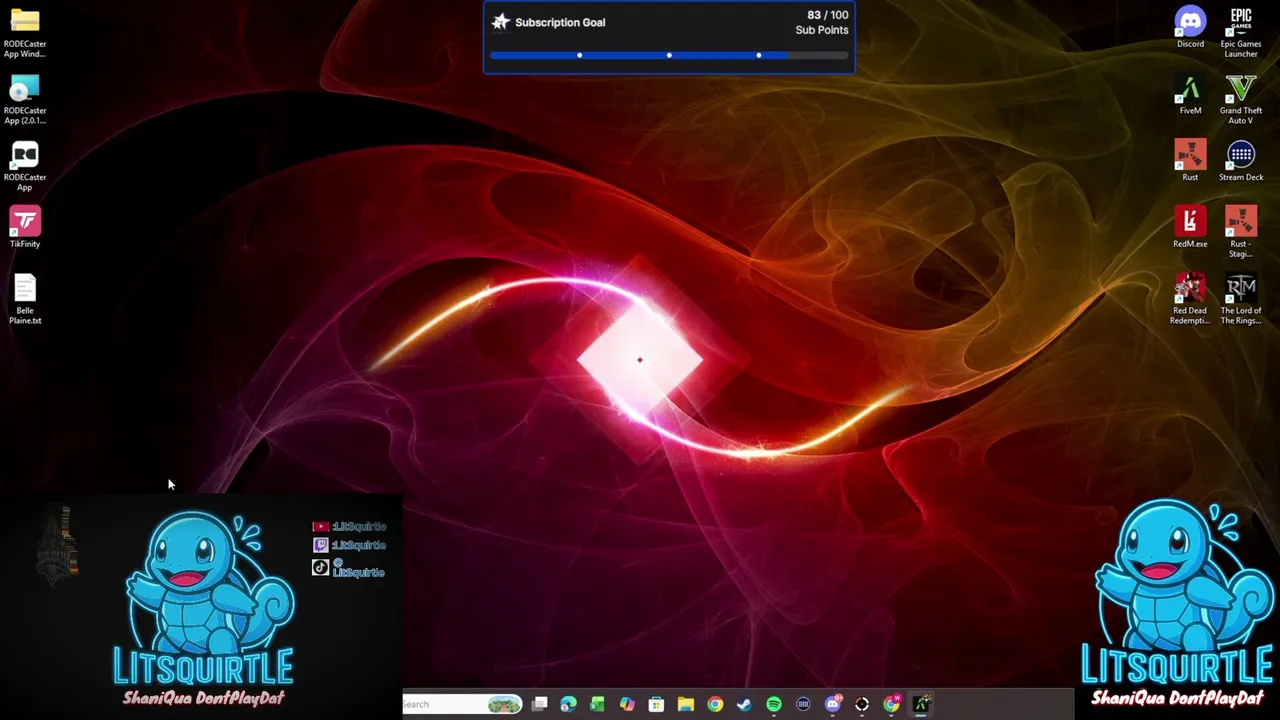Open Chrome with the profile badge in taskbar
This screenshot has width=1280, height=720.
pyautogui.click(x=891, y=704)
